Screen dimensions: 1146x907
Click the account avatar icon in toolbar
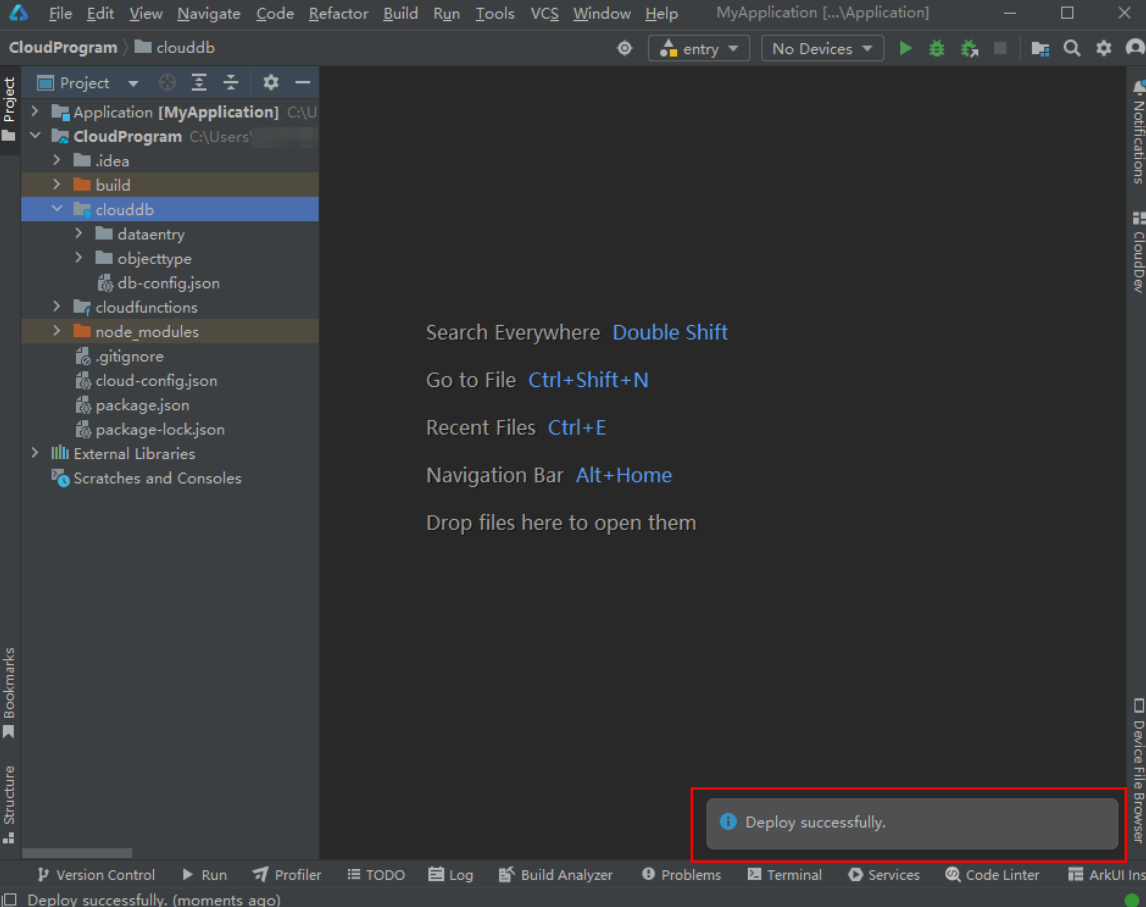pyautogui.click(x=1135, y=48)
